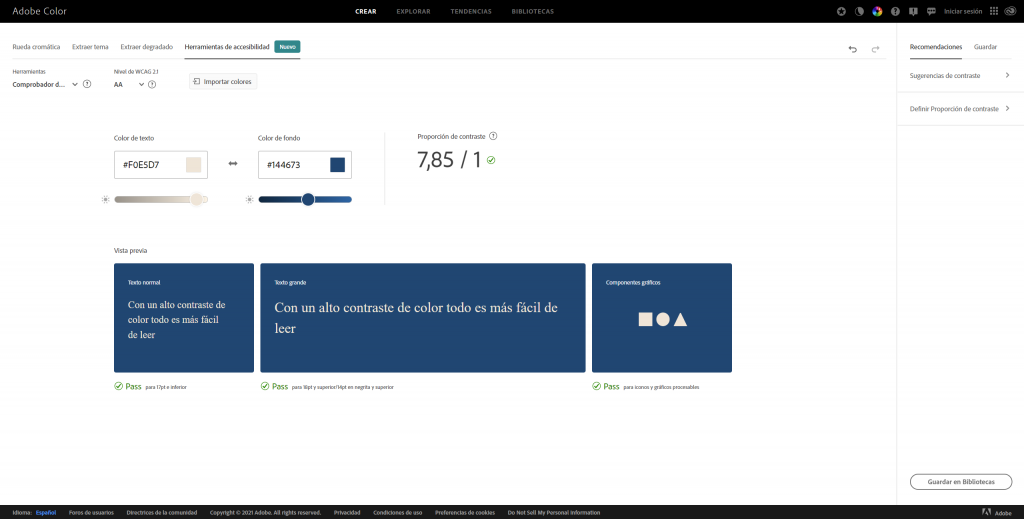The width and height of the screenshot is (1024, 519).
Task: Click the Texto normal preview card
Action: point(184,318)
